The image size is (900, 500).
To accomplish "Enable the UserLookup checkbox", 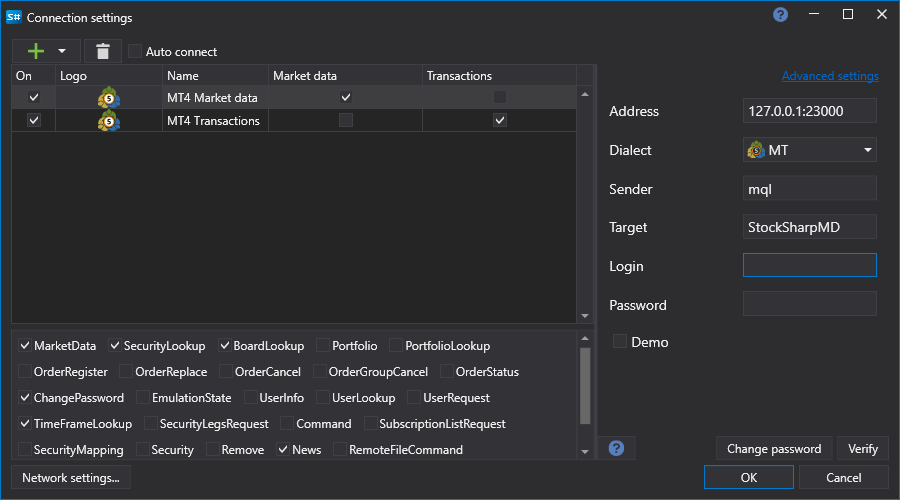I will [x=323, y=397].
